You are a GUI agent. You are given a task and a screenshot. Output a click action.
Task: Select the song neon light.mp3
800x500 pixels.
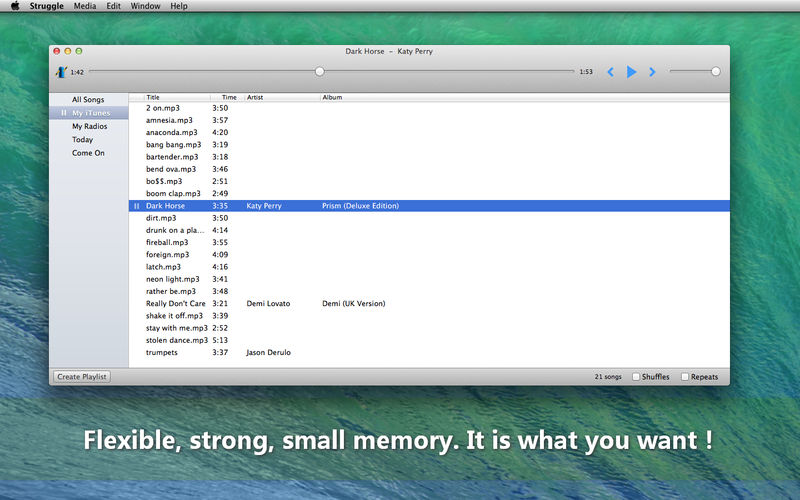[x=172, y=279]
